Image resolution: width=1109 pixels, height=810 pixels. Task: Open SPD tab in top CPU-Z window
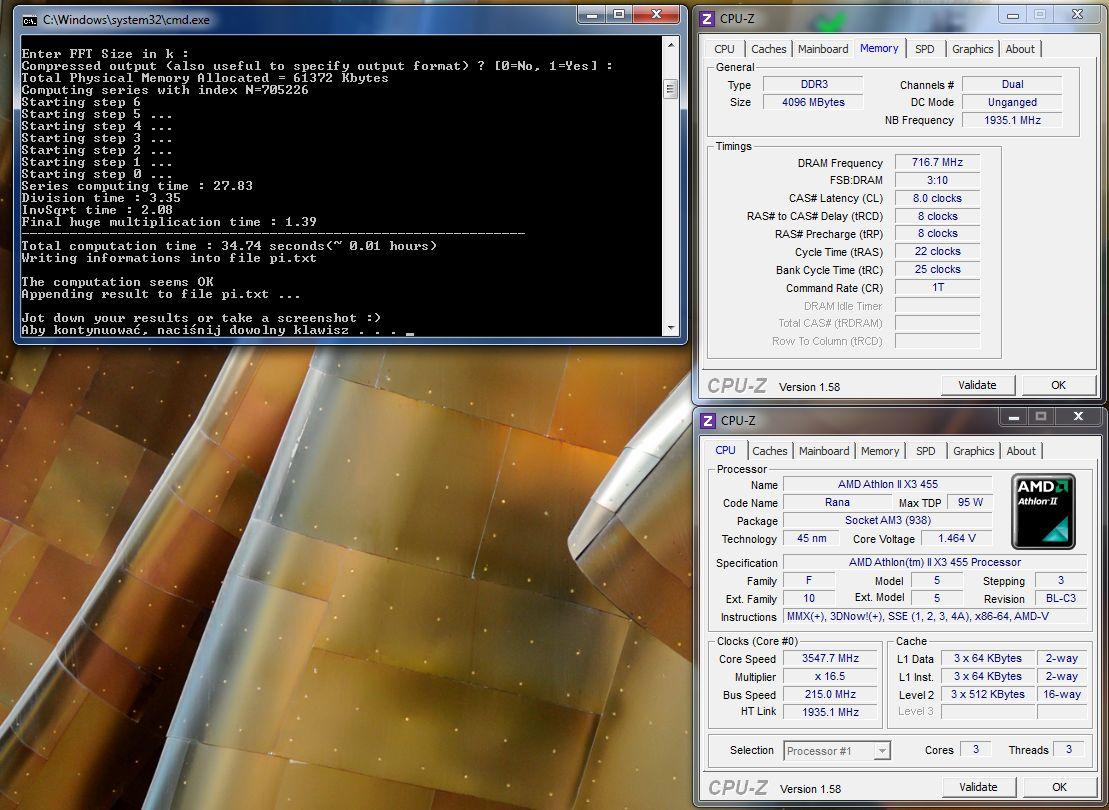pos(924,49)
